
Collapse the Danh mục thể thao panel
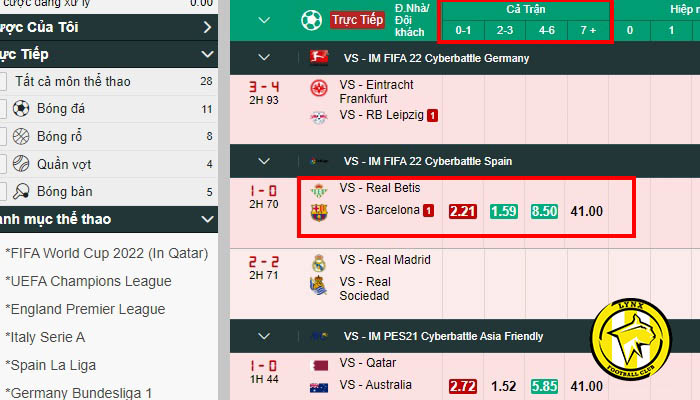(207, 219)
